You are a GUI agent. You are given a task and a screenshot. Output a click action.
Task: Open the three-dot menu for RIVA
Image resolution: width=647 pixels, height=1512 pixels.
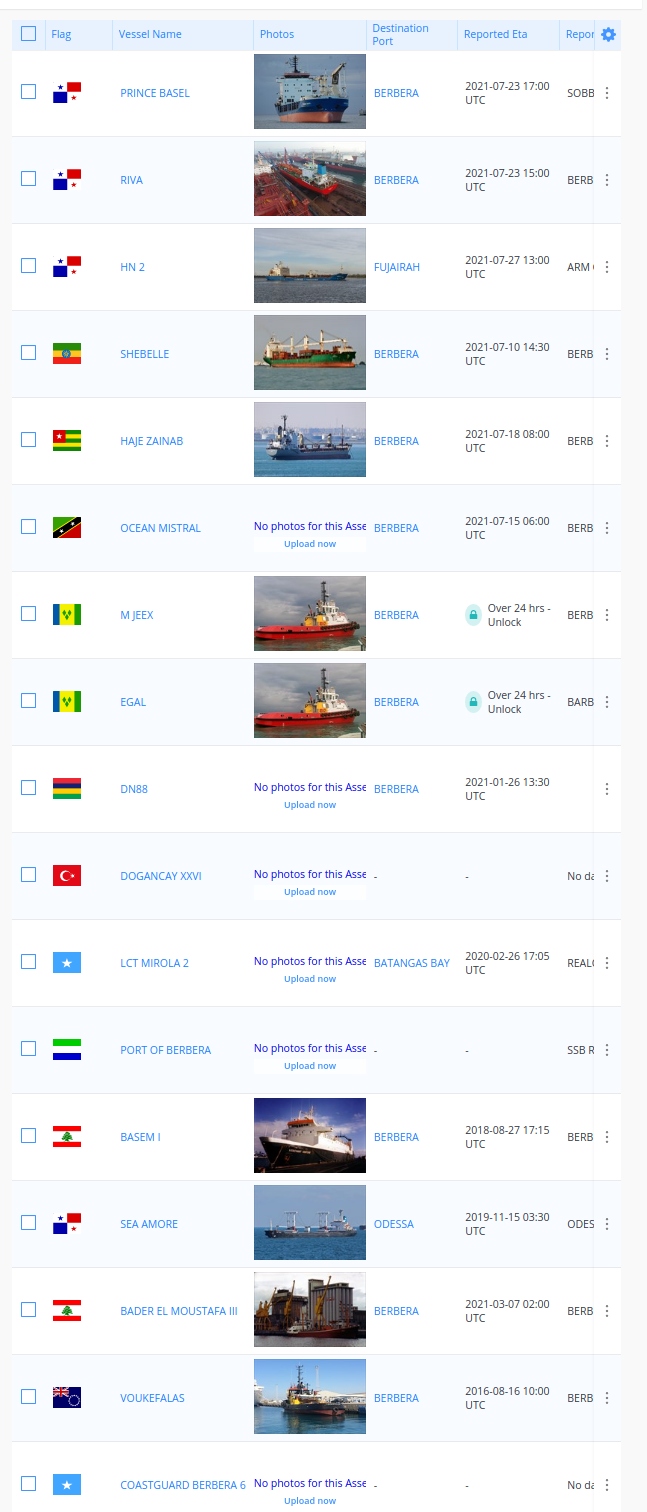607,180
